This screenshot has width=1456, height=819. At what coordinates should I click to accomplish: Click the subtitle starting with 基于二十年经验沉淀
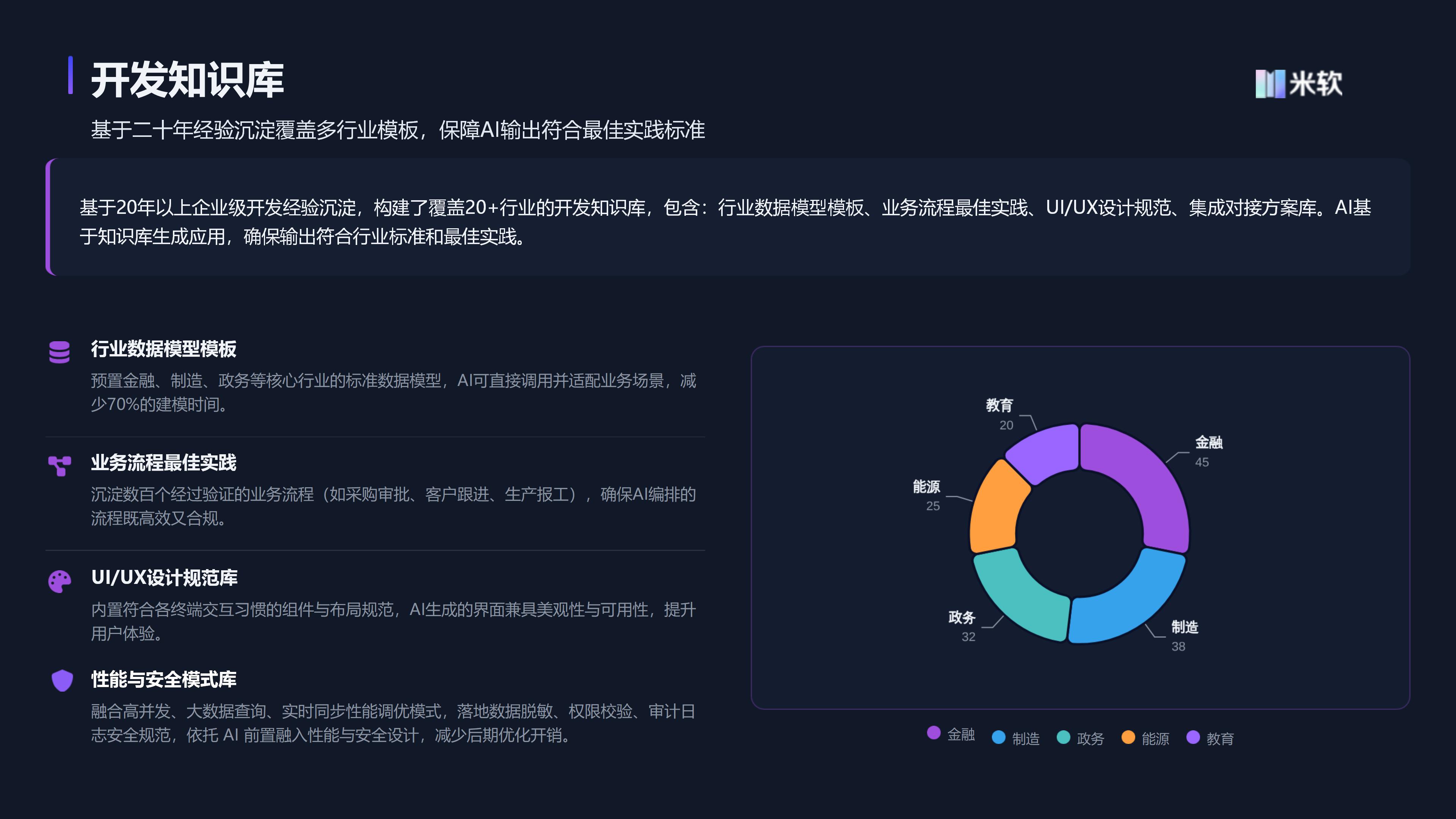[x=398, y=130]
